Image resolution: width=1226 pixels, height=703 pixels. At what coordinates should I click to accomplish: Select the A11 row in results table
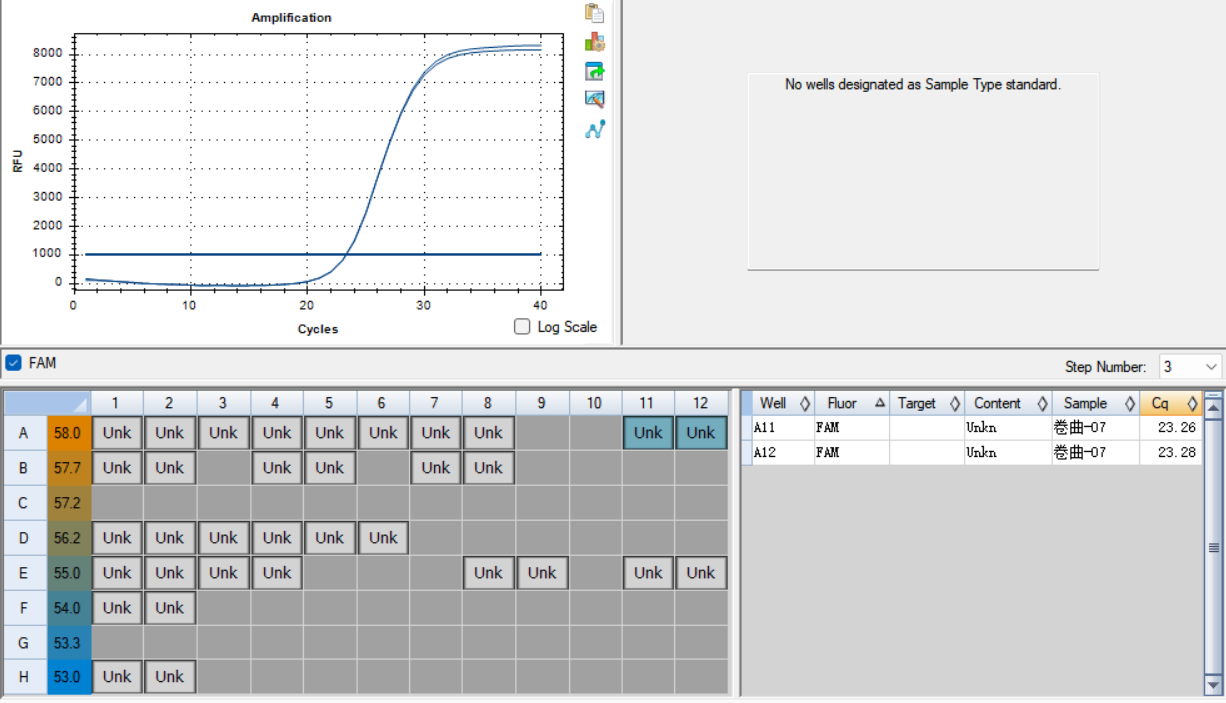pos(971,428)
